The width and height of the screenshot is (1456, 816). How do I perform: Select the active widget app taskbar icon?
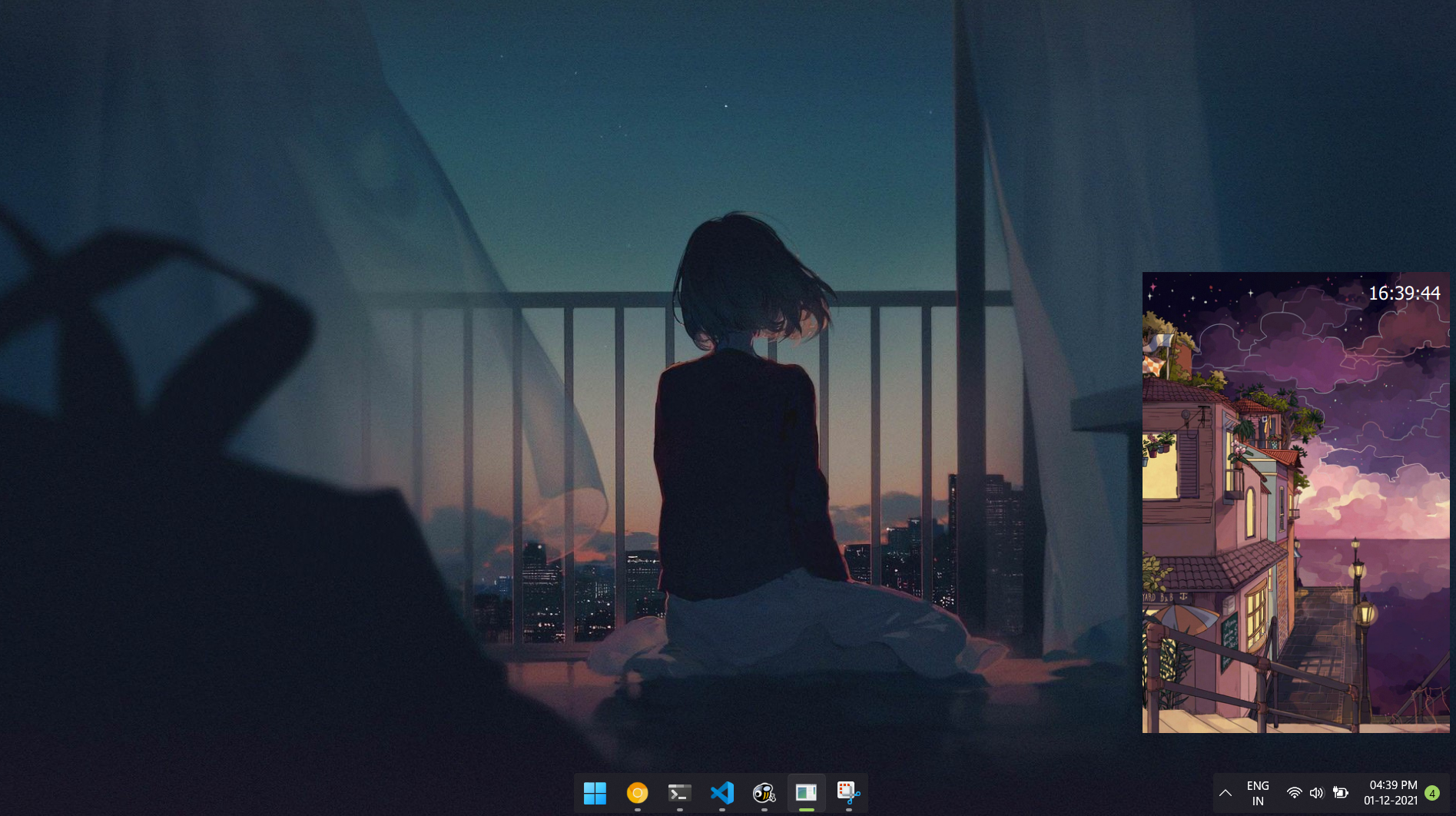coord(806,793)
